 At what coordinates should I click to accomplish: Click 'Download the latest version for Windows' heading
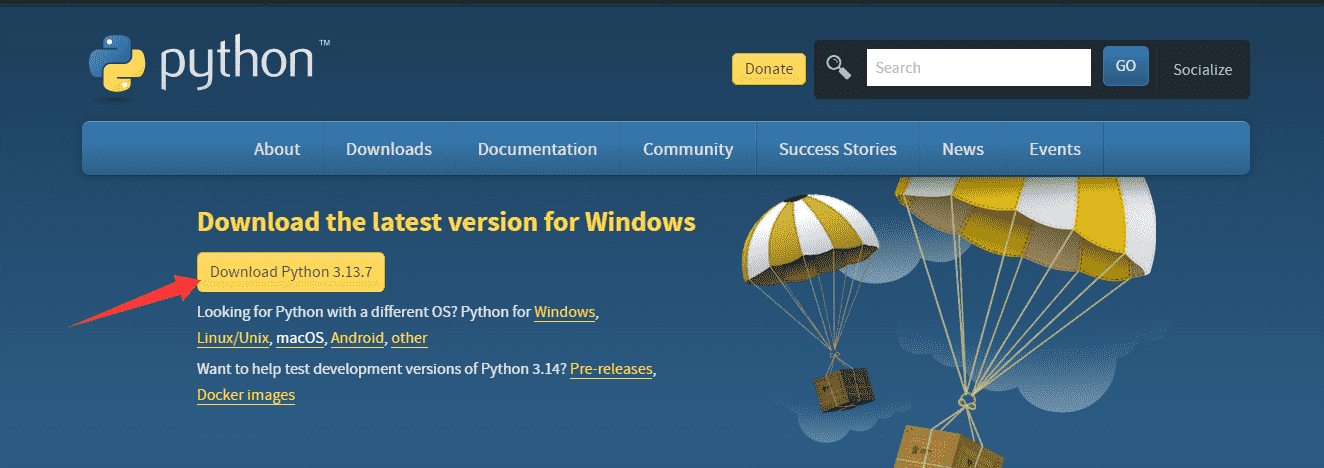click(446, 221)
